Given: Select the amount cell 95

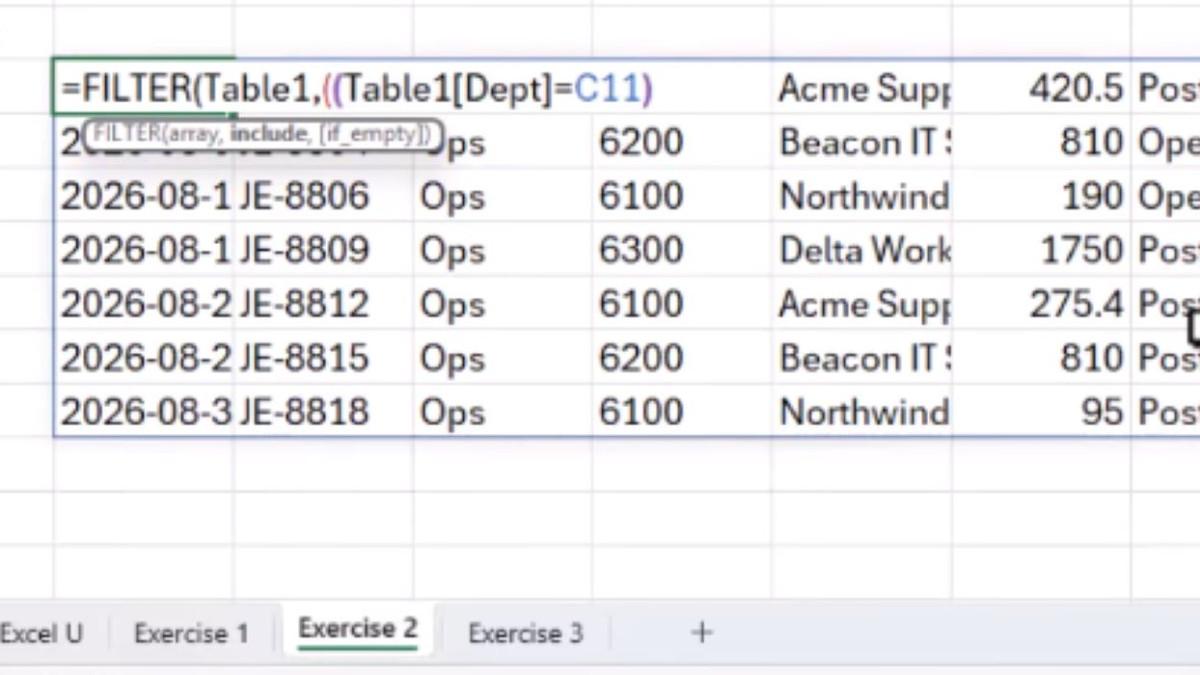Looking at the screenshot, I should (x=1042, y=412).
